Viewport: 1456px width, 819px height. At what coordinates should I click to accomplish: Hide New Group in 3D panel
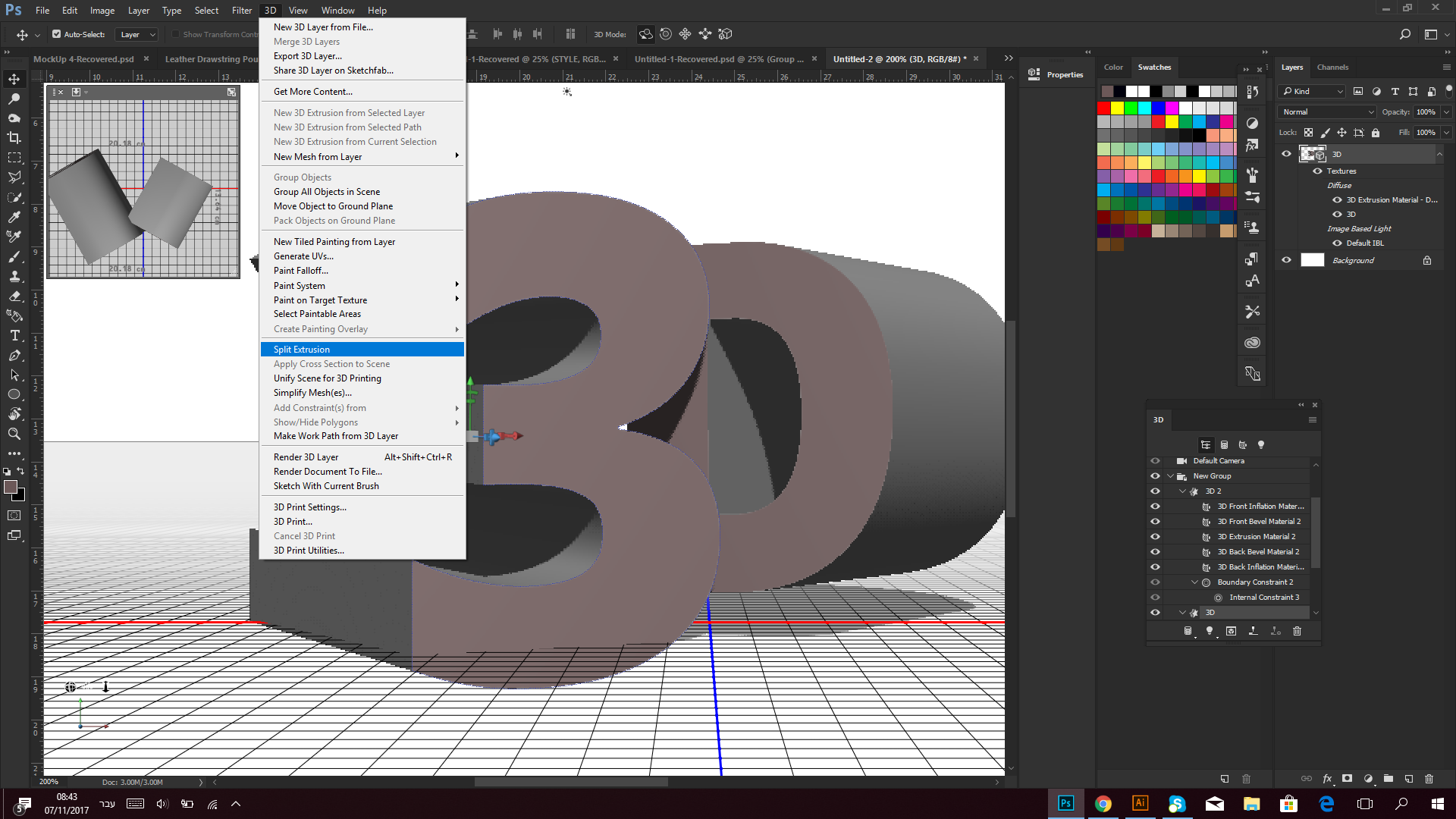[1155, 476]
